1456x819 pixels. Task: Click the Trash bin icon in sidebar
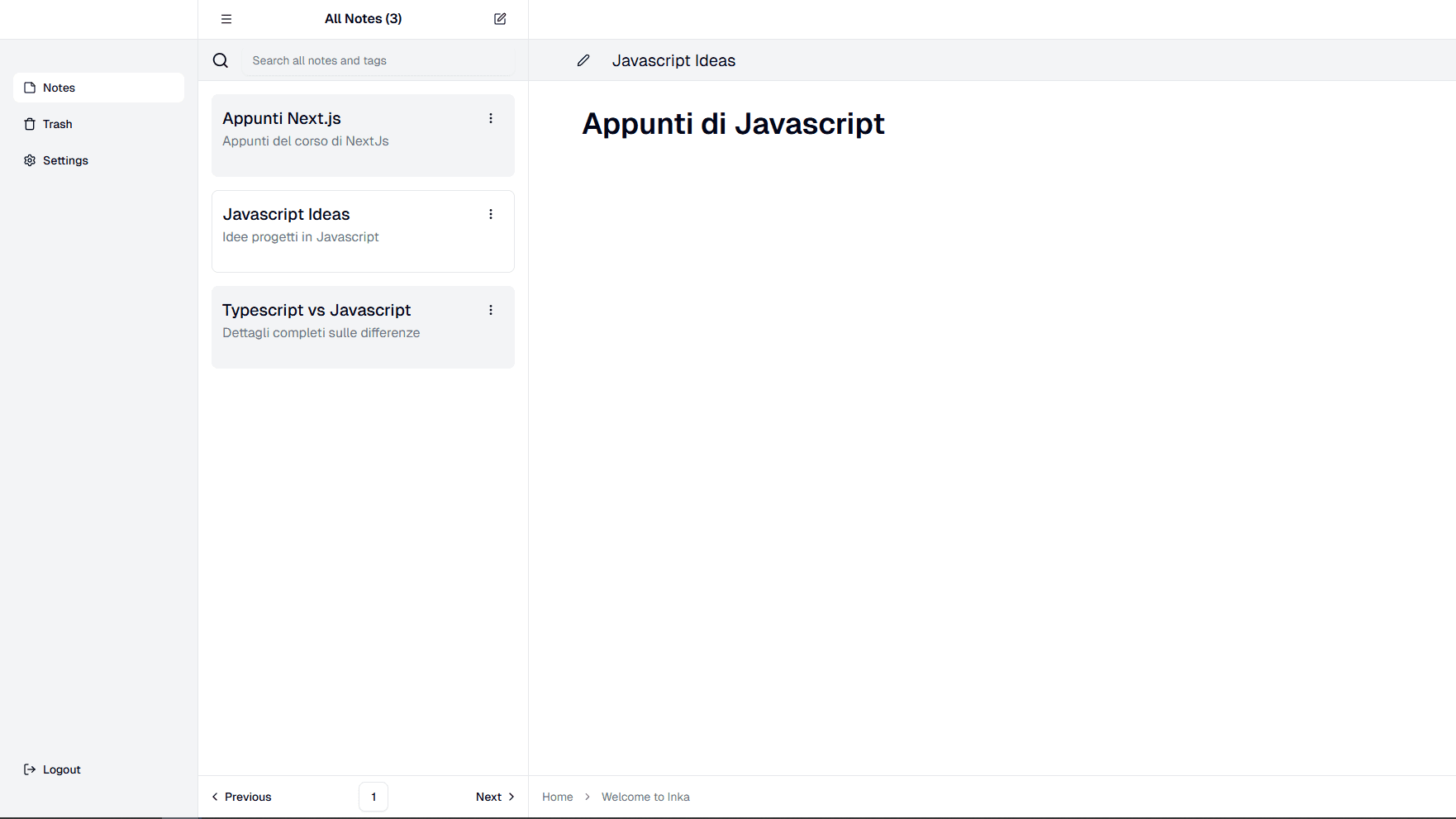tap(30, 124)
